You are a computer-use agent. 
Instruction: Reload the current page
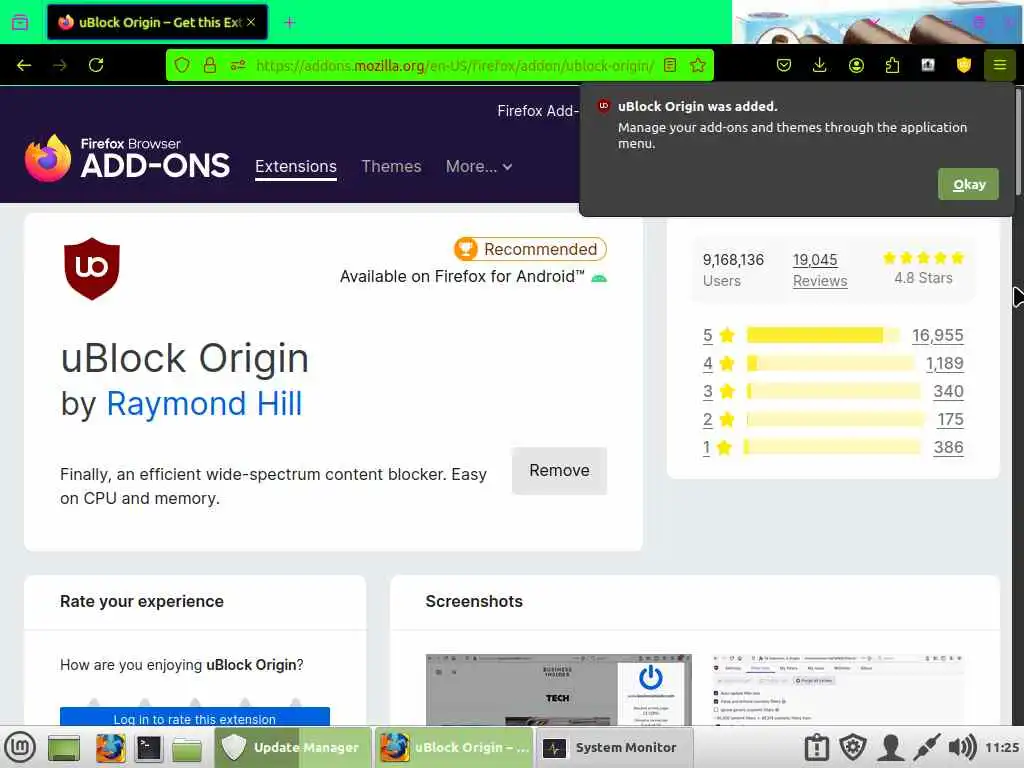[96, 65]
